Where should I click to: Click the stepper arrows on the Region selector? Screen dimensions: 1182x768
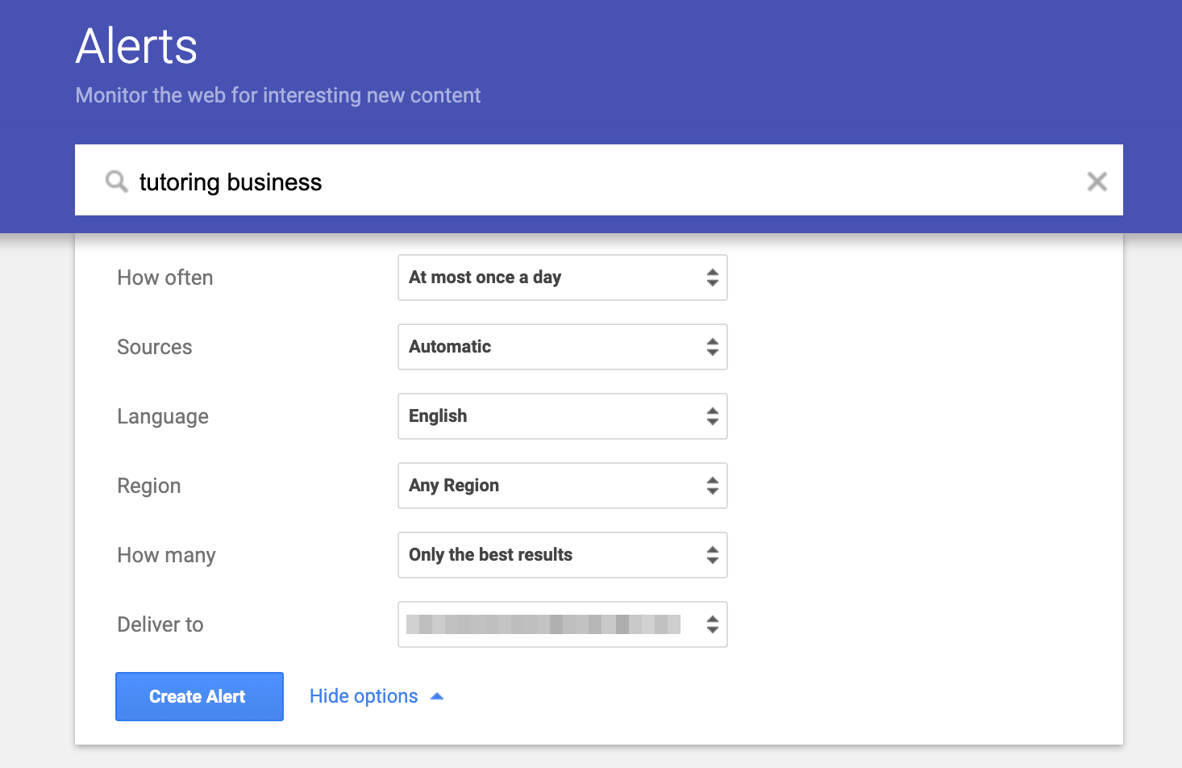click(713, 485)
